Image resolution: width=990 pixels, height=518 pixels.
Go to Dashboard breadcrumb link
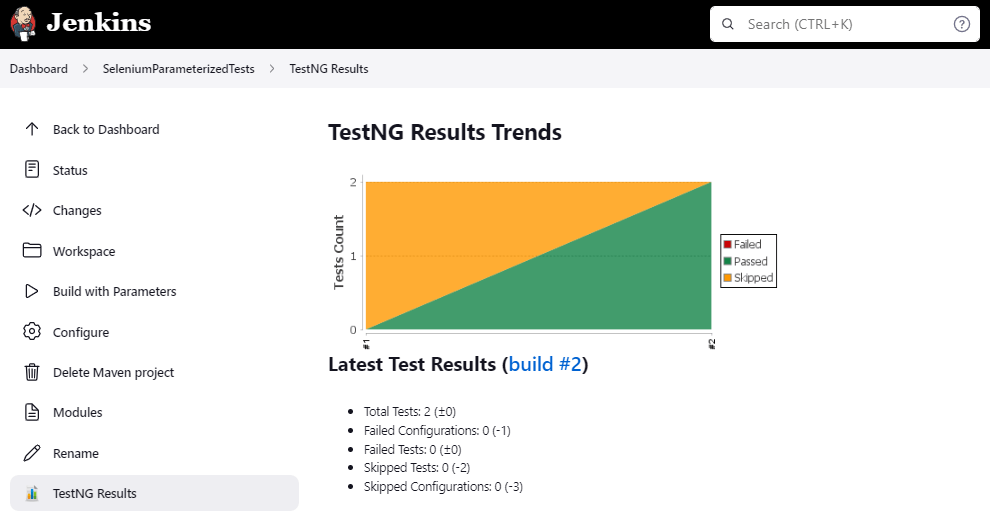pos(39,69)
